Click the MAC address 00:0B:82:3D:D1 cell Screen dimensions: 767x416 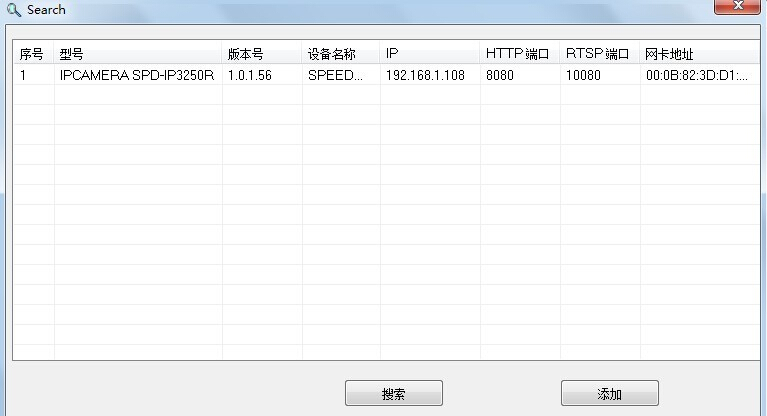pyautogui.click(x=696, y=75)
